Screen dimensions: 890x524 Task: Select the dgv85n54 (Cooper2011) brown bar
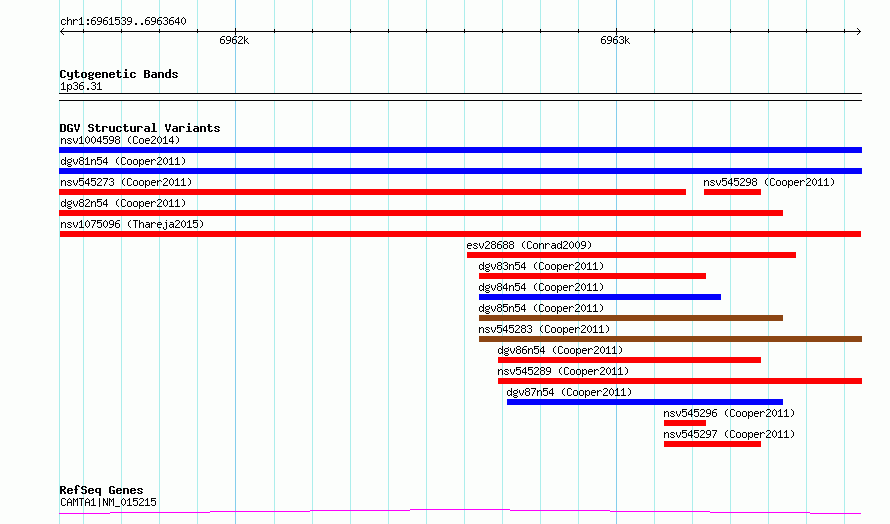(x=631, y=318)
